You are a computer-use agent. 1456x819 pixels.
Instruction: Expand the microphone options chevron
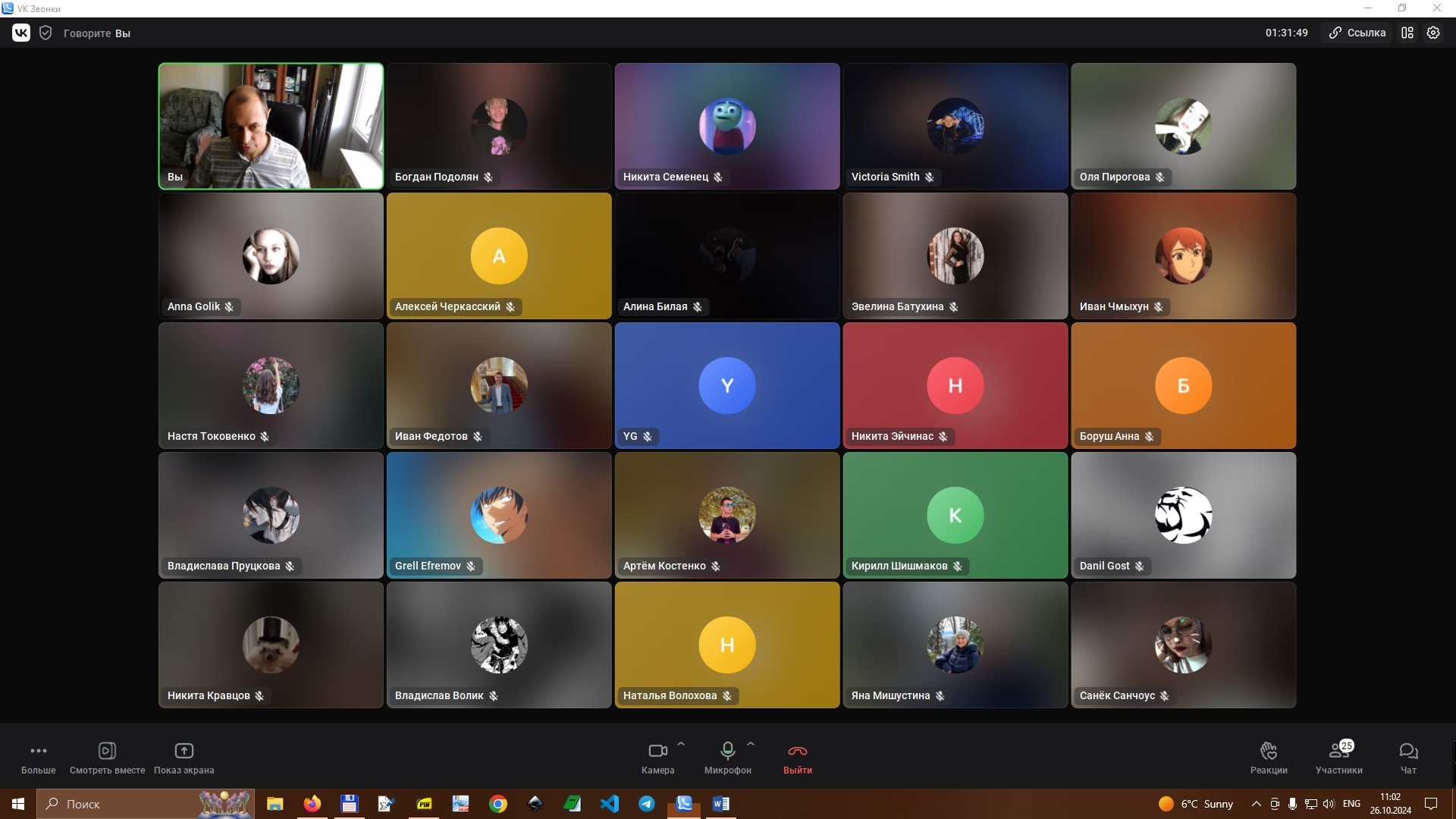[751, 744]
